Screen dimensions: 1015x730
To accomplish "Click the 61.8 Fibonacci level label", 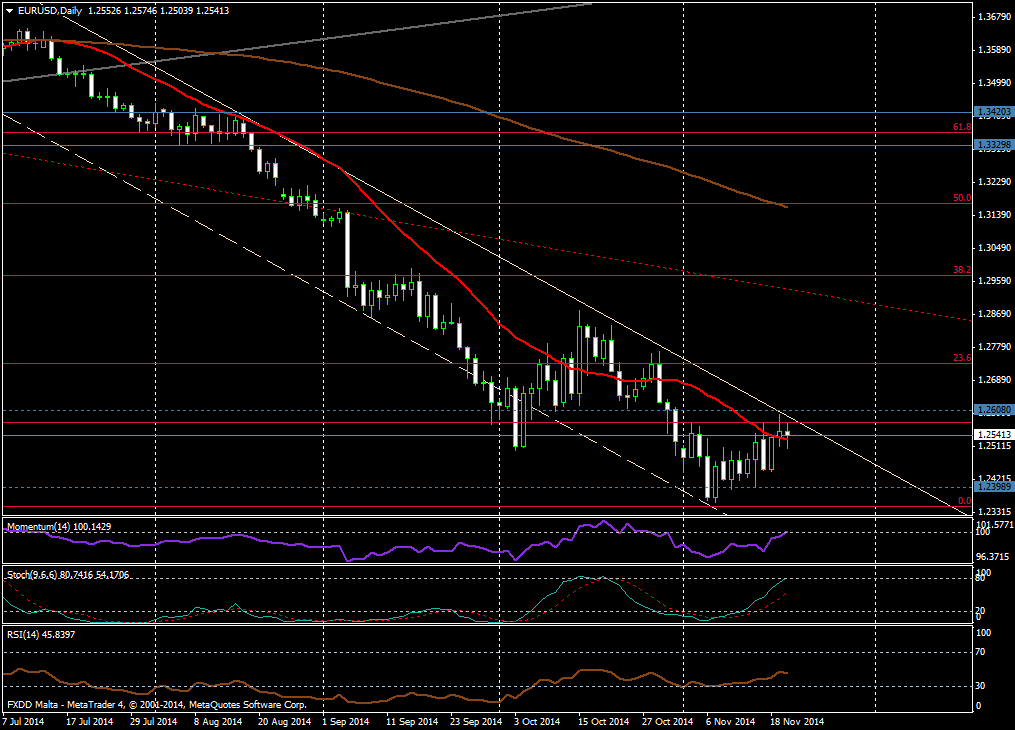I will pyautogui.click(x=962, y=127).
